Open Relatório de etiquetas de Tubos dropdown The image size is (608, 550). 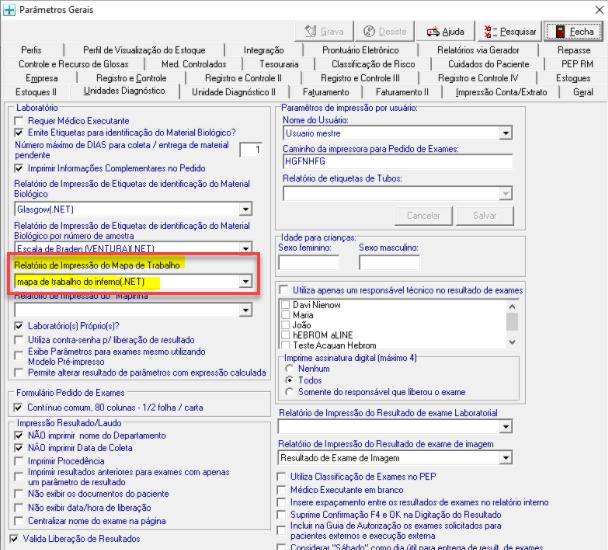pyautogui.click(x=505, y=193)
